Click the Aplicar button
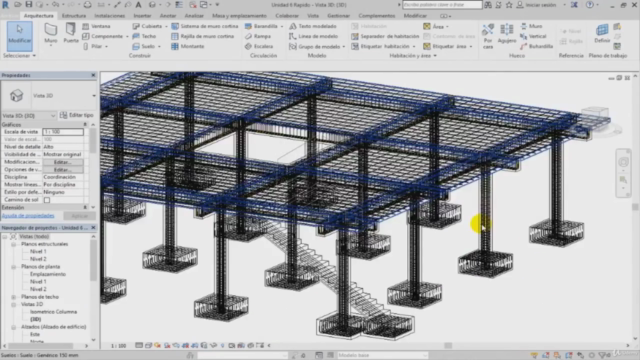Viewport: 640px width, 360px height. click(x=80, y=216)
